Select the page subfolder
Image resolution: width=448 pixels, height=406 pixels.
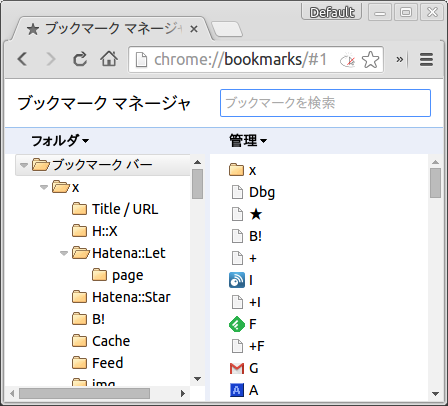click(x=118, y=275)
